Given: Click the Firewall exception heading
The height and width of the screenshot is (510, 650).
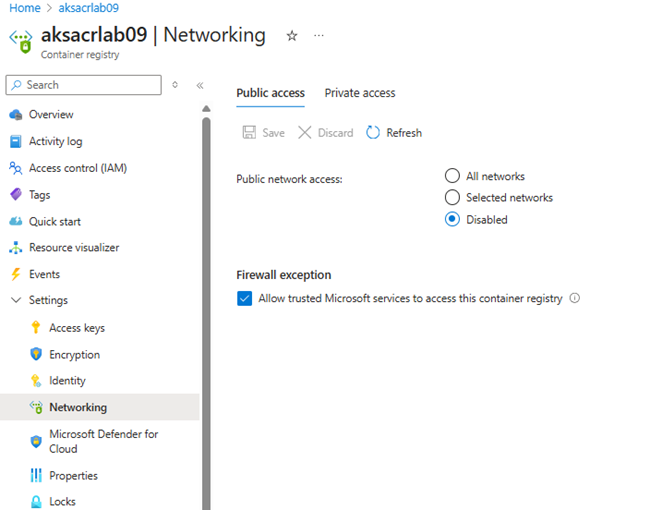Looking at the screenshot, I should coord(284,275).
